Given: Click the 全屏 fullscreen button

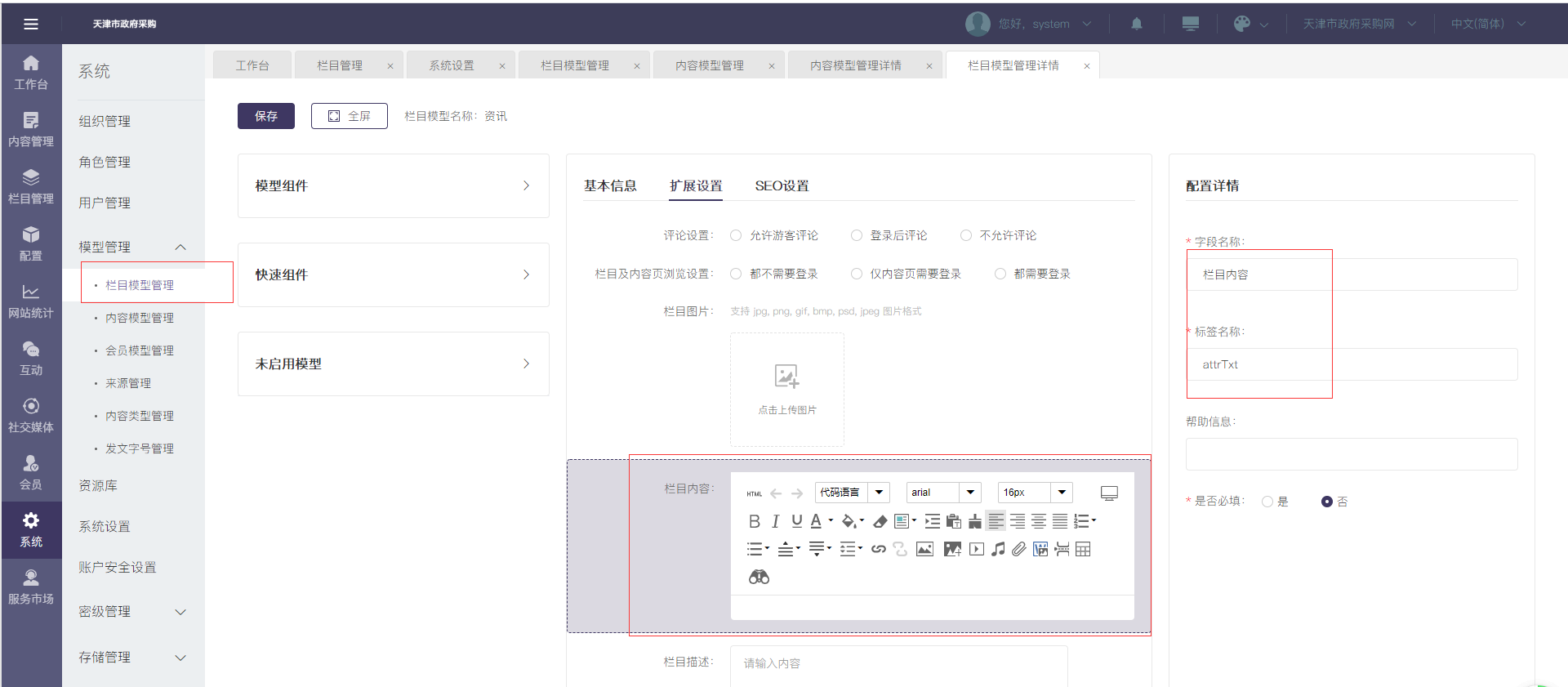Looking at the screenshot, I should 349,116.
